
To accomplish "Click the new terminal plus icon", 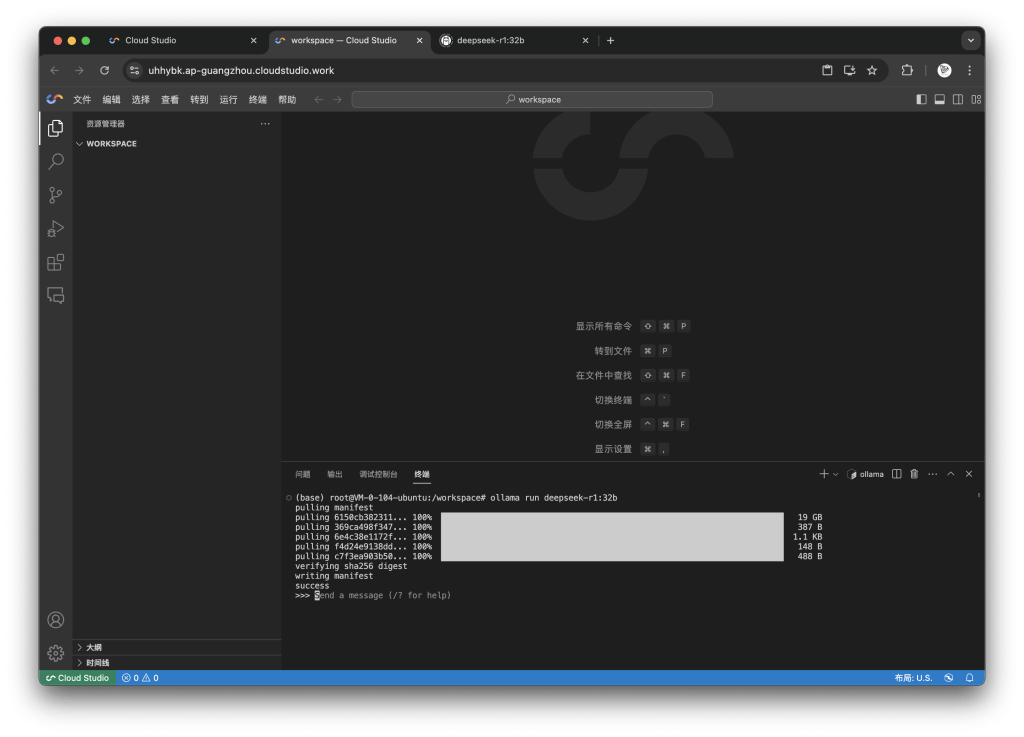I will (824, 474).
